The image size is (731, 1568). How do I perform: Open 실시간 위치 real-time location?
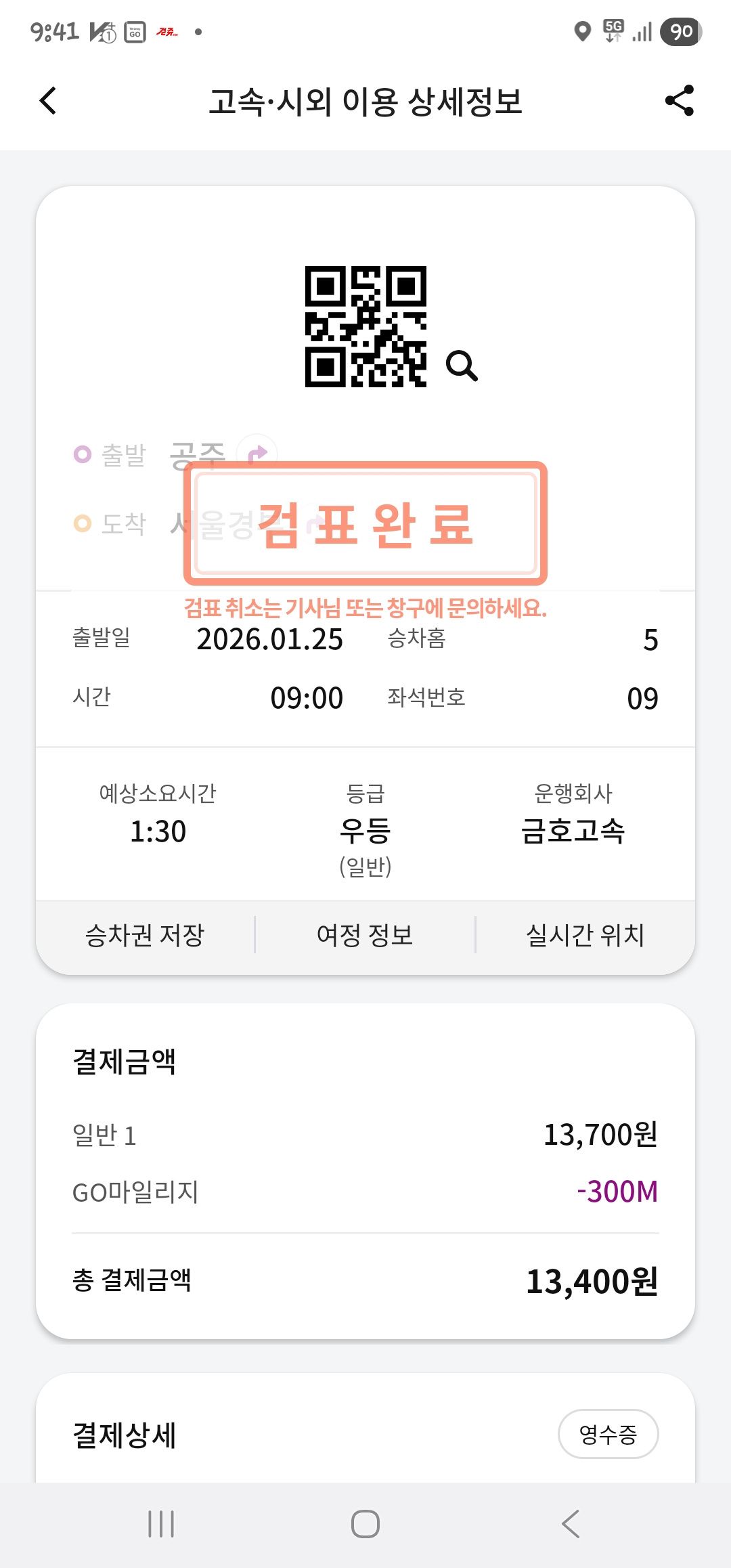point(585,935)
